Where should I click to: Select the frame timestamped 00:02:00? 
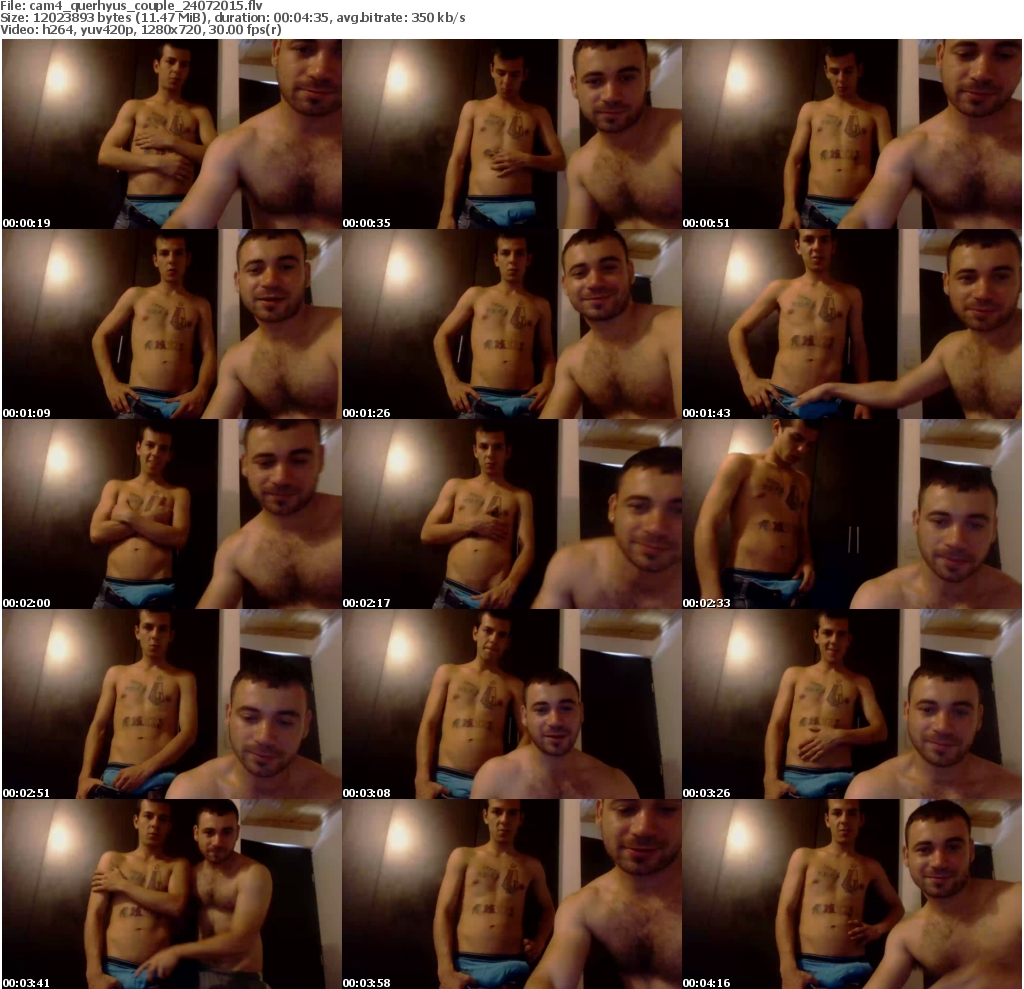click(172, 514)
